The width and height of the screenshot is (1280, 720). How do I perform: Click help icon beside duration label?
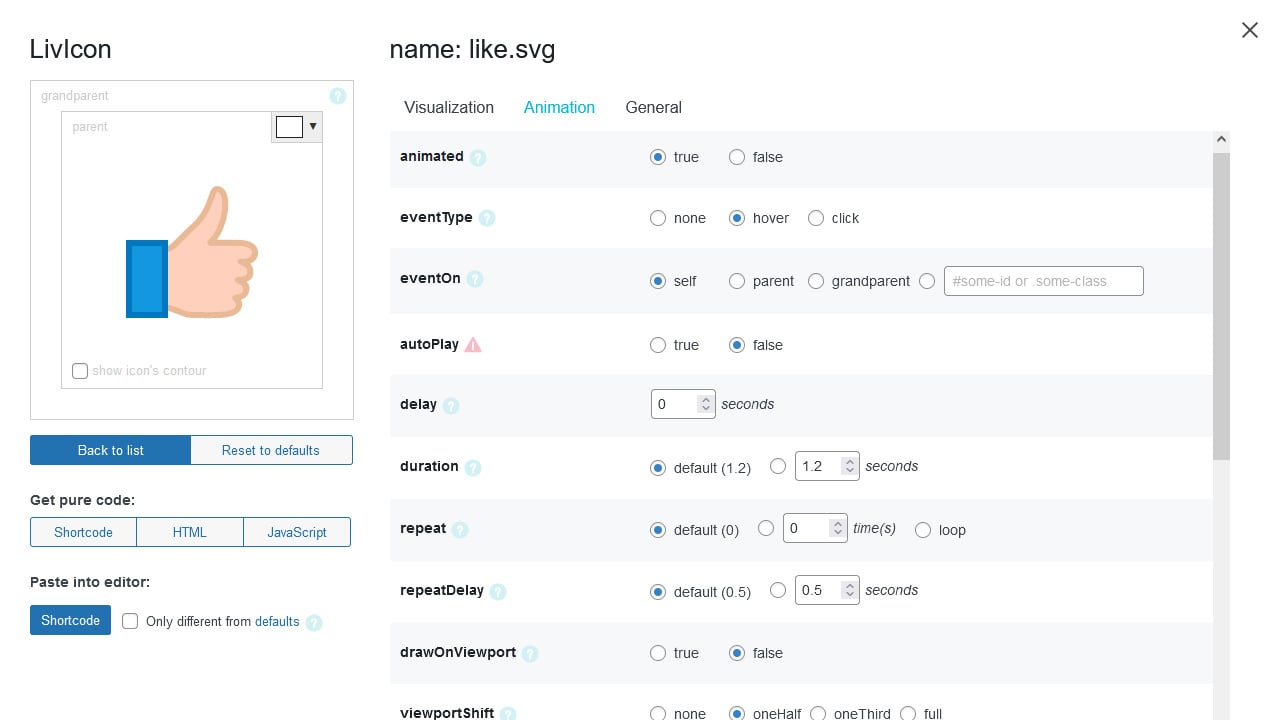[473, 467]
